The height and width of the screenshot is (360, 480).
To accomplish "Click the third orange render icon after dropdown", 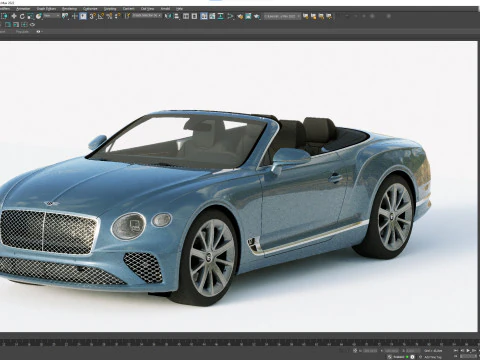I will pos(321,16).
